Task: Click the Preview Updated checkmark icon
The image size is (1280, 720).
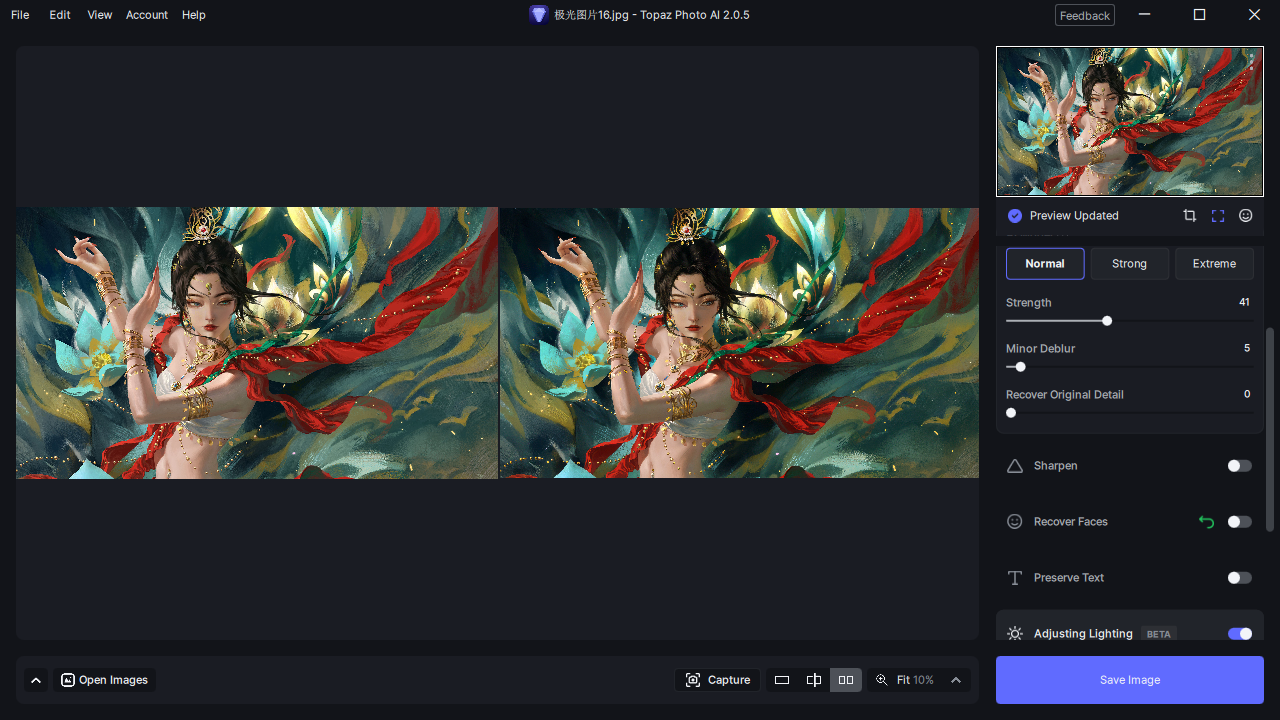Action: click(1015, 216)
